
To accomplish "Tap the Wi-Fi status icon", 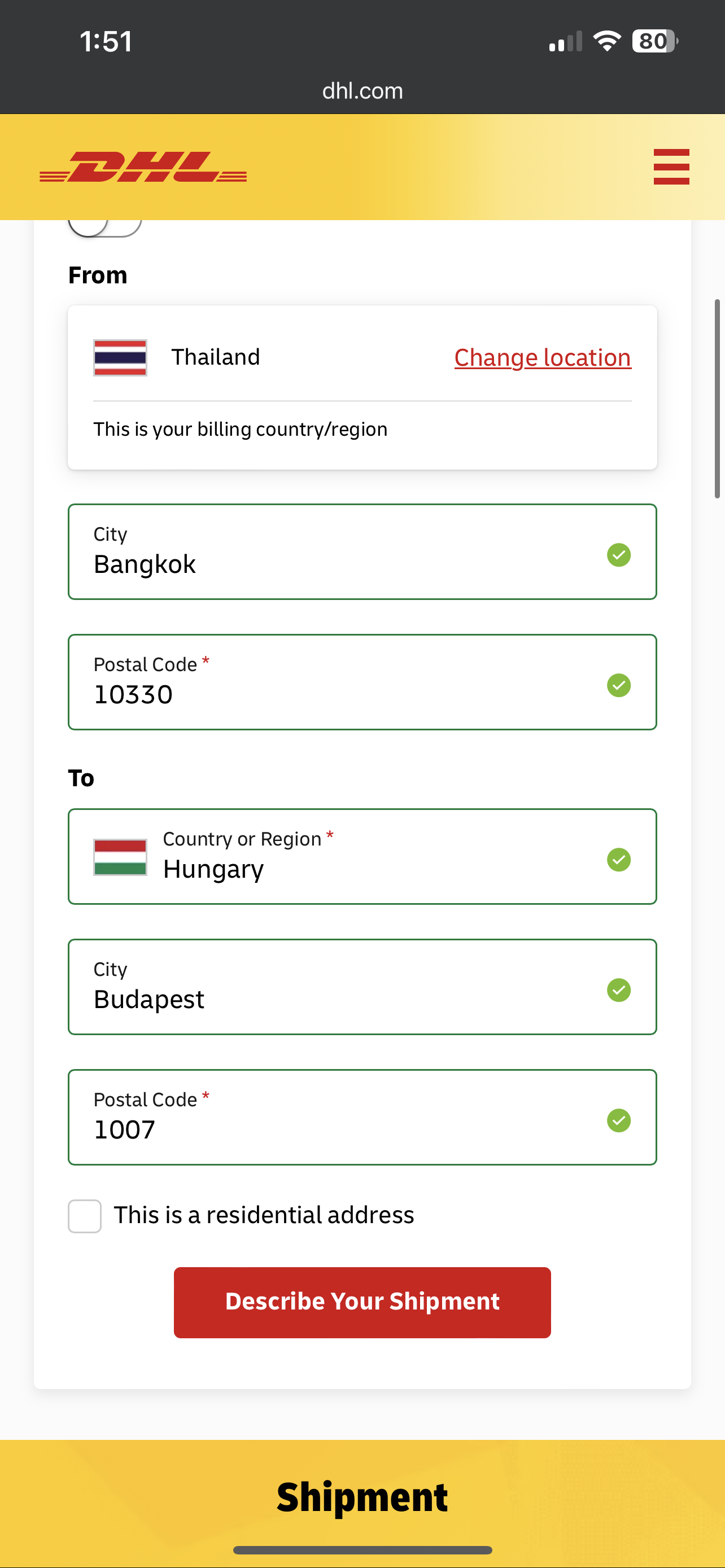I will (606, 41).
